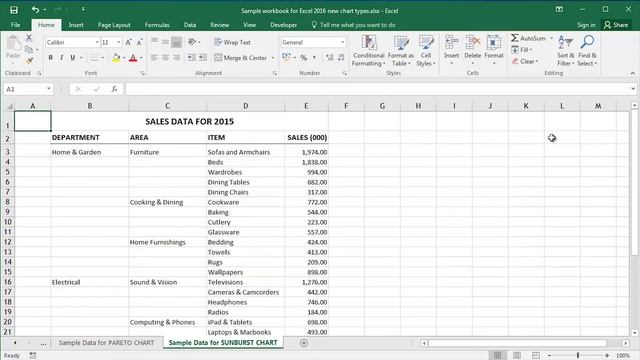Open Accounting number format
The height and width of the screenshot is (360, 640).
(287, 58)
